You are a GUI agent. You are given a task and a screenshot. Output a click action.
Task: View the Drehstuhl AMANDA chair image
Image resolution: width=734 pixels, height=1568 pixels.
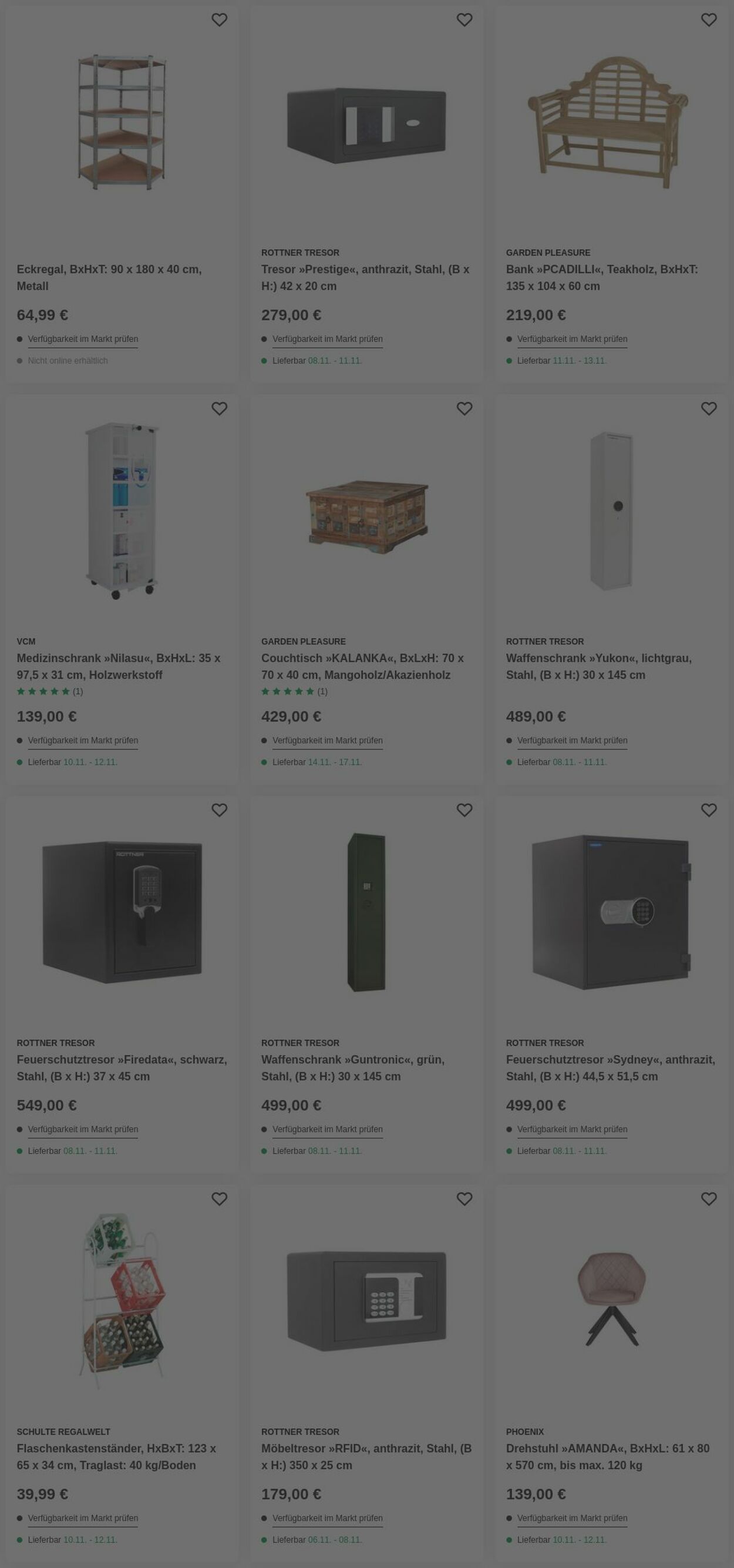(611, 1298)
